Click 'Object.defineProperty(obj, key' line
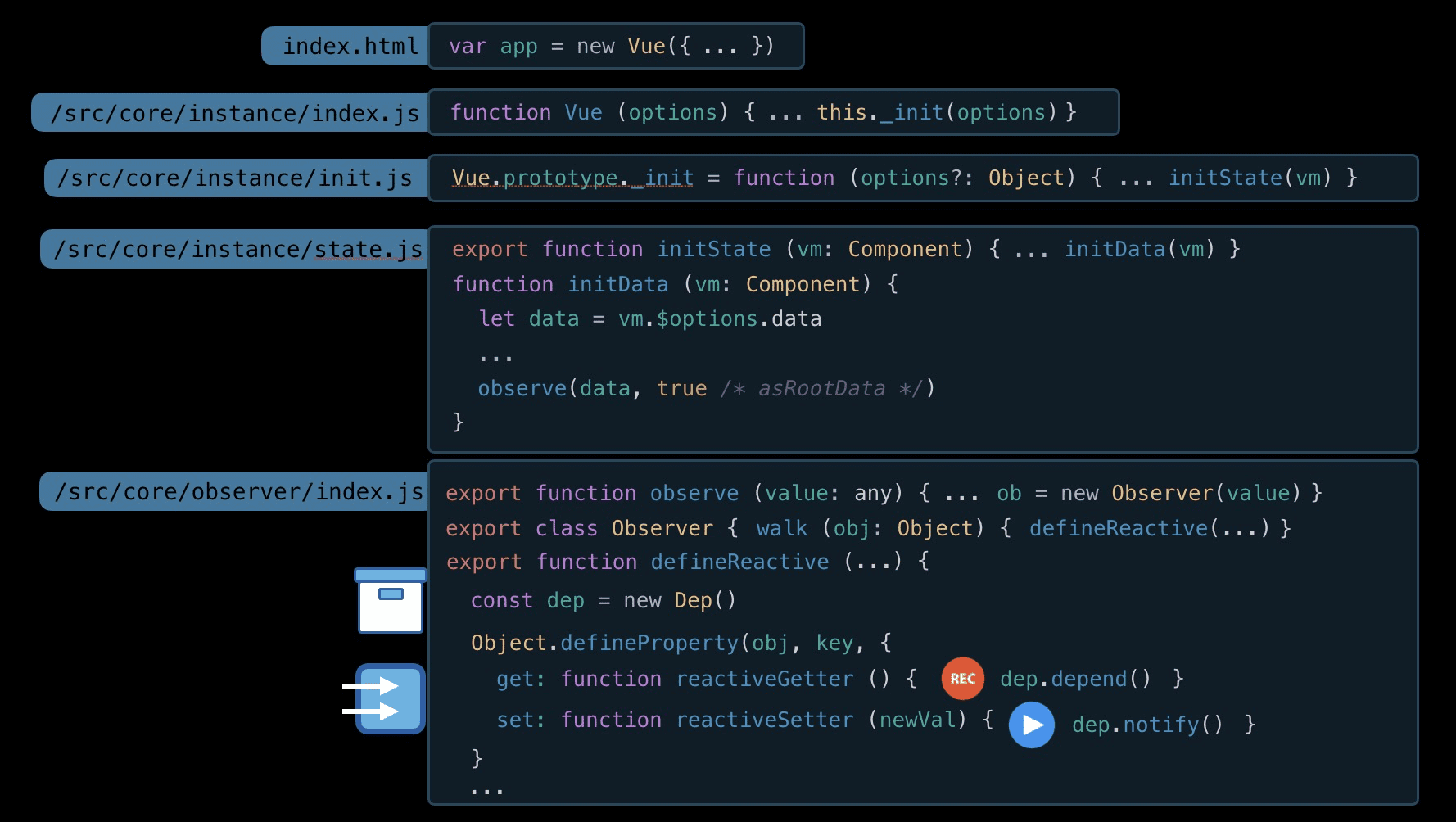The width and height of the screenshot is (1456, 822). point(681,643)
